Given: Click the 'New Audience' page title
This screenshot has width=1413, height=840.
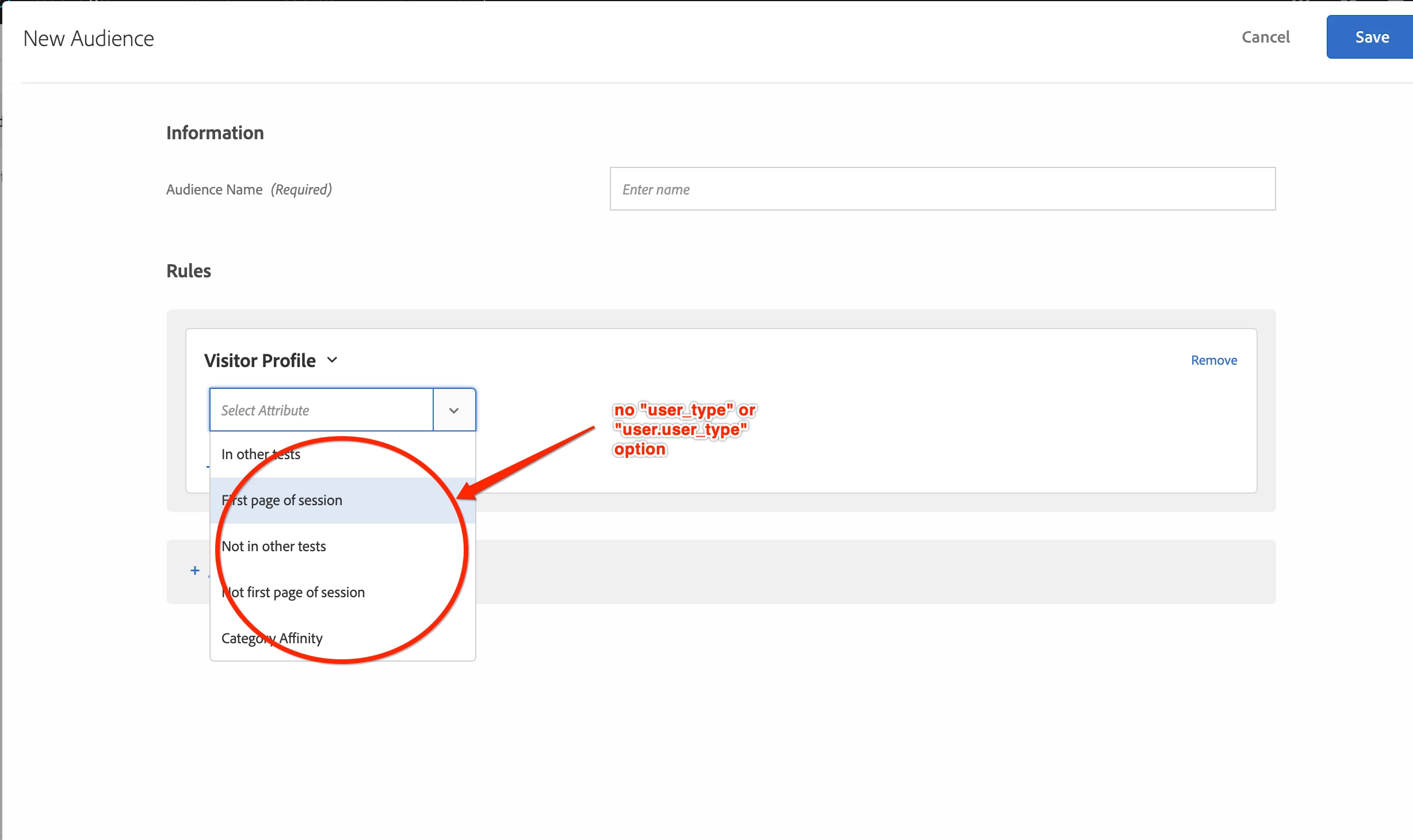Looking at the screenshot, I should pos(89,39).
